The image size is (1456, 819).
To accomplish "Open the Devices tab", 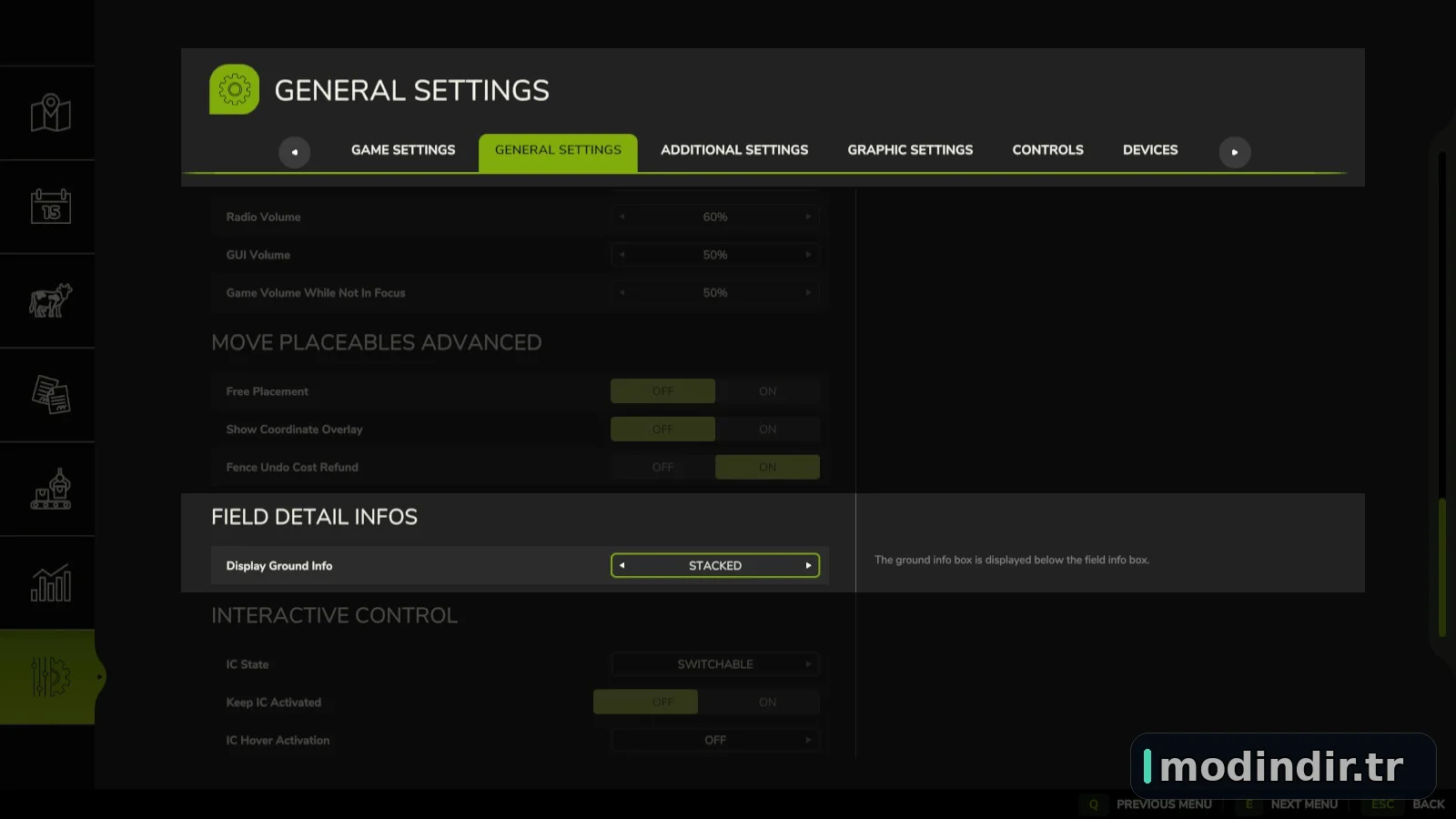I will [x=1150, y=150].
